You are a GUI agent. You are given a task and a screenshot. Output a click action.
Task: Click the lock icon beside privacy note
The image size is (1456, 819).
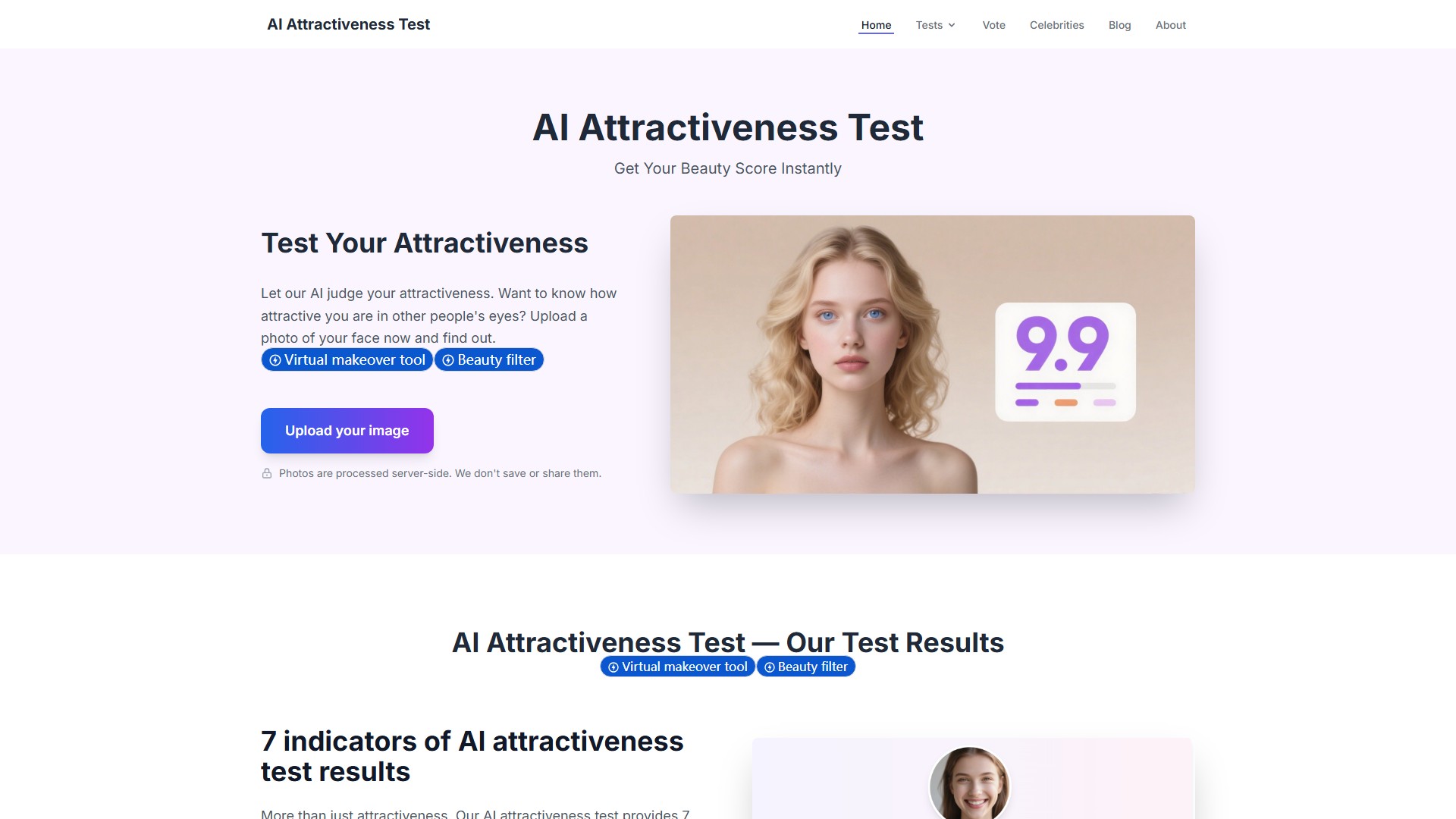tap(267, 473)
